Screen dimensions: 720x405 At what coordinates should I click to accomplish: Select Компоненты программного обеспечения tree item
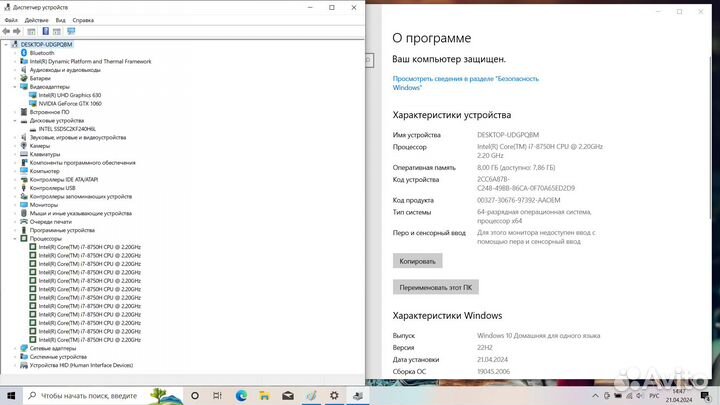pos(83,163)
